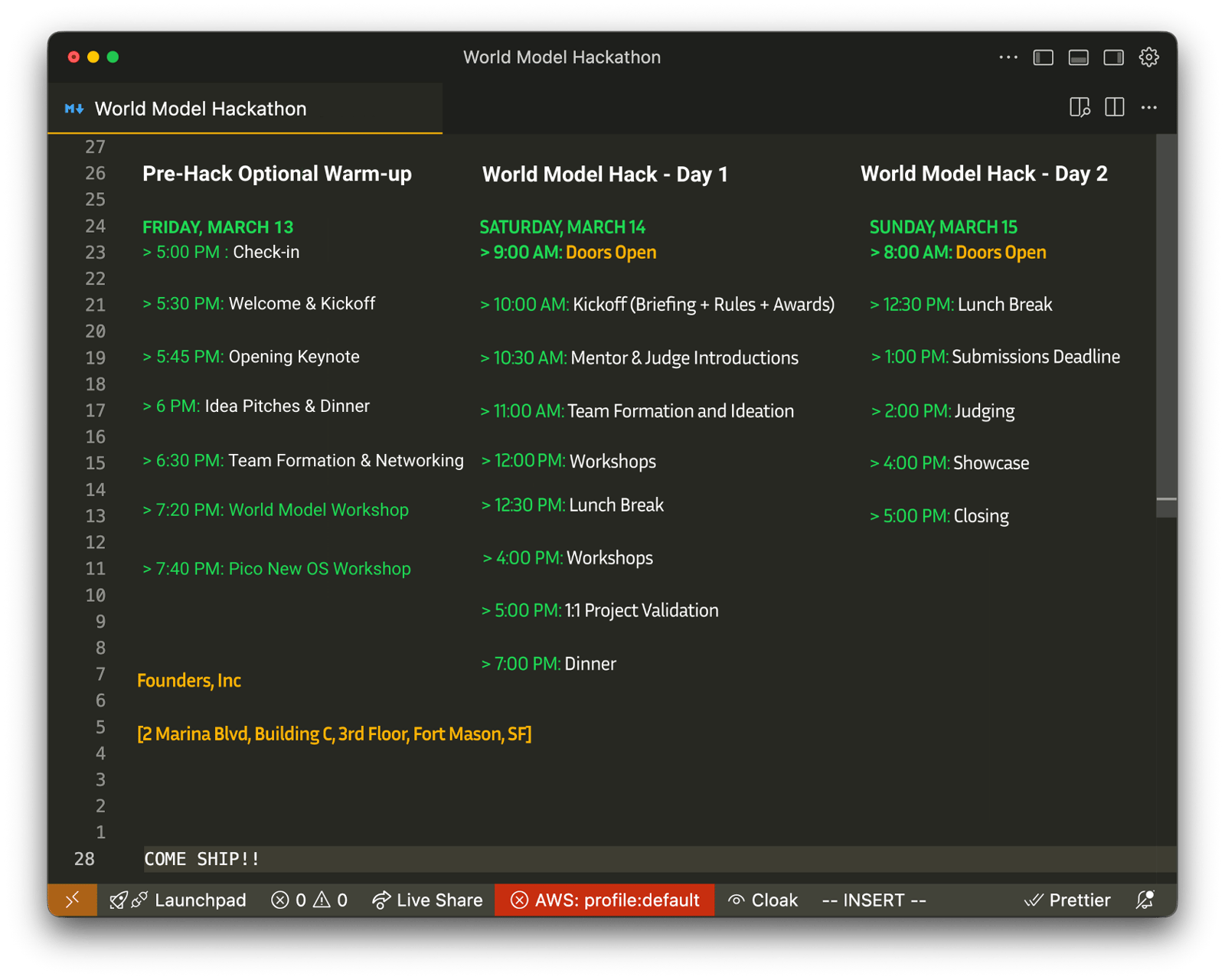The width and height of the screenshot is (1225, 980).
Task: Open Markdown preview to the side
Action: coord(1080,108)
